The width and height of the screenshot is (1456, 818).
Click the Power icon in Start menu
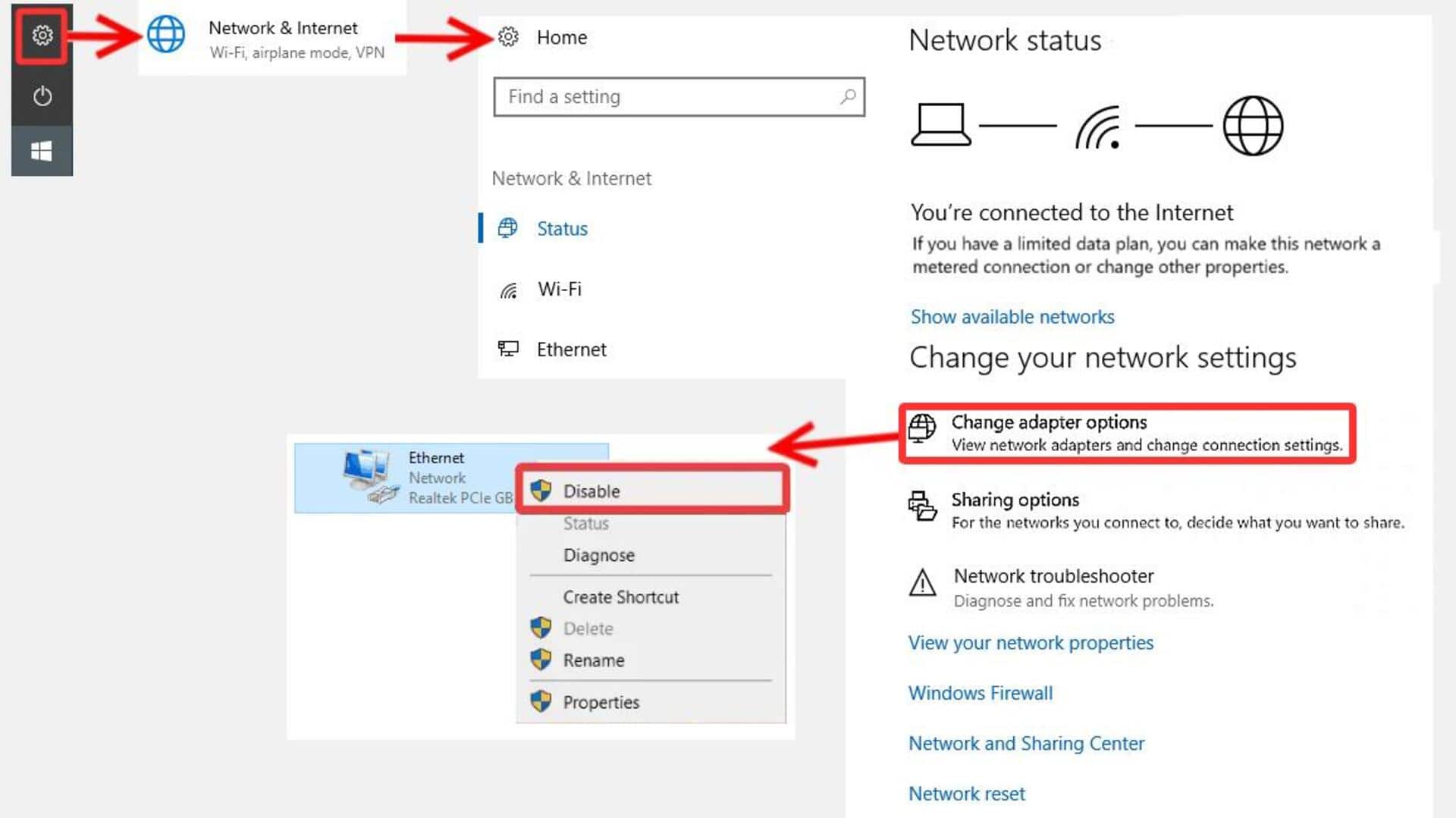click(42, 96)
